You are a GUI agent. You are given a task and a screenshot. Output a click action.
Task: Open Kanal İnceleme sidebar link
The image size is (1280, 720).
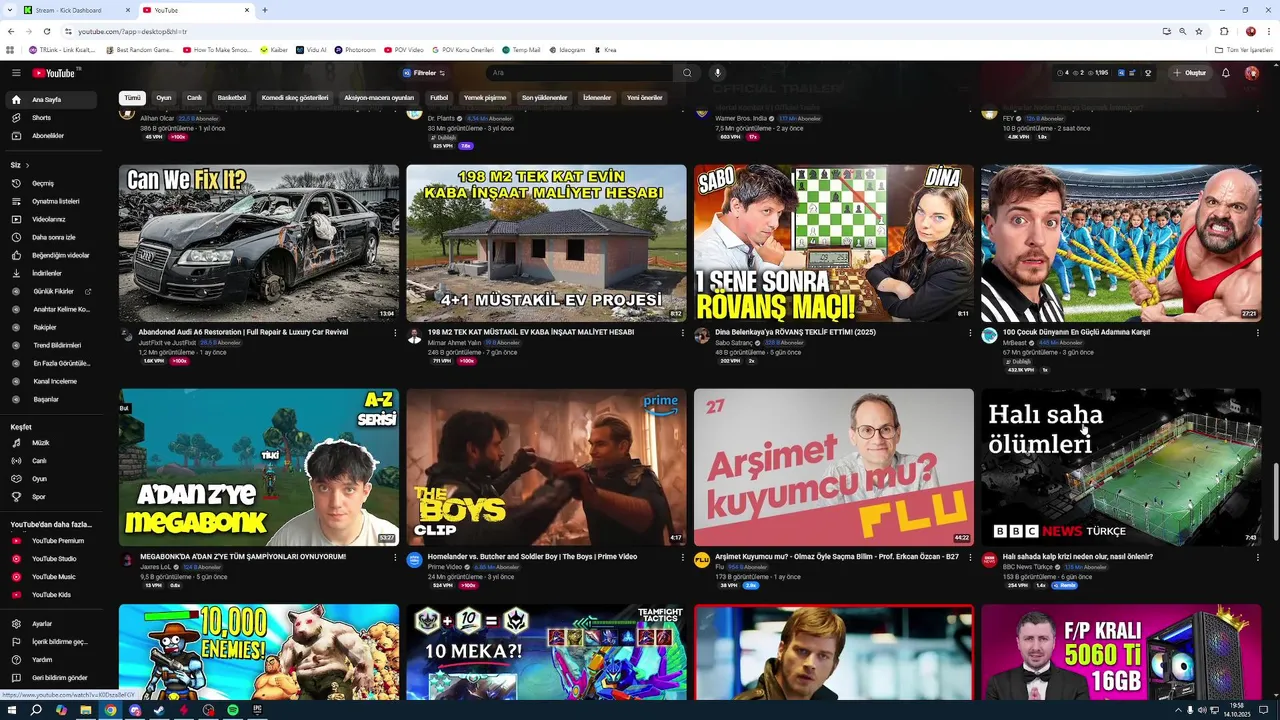54,381
